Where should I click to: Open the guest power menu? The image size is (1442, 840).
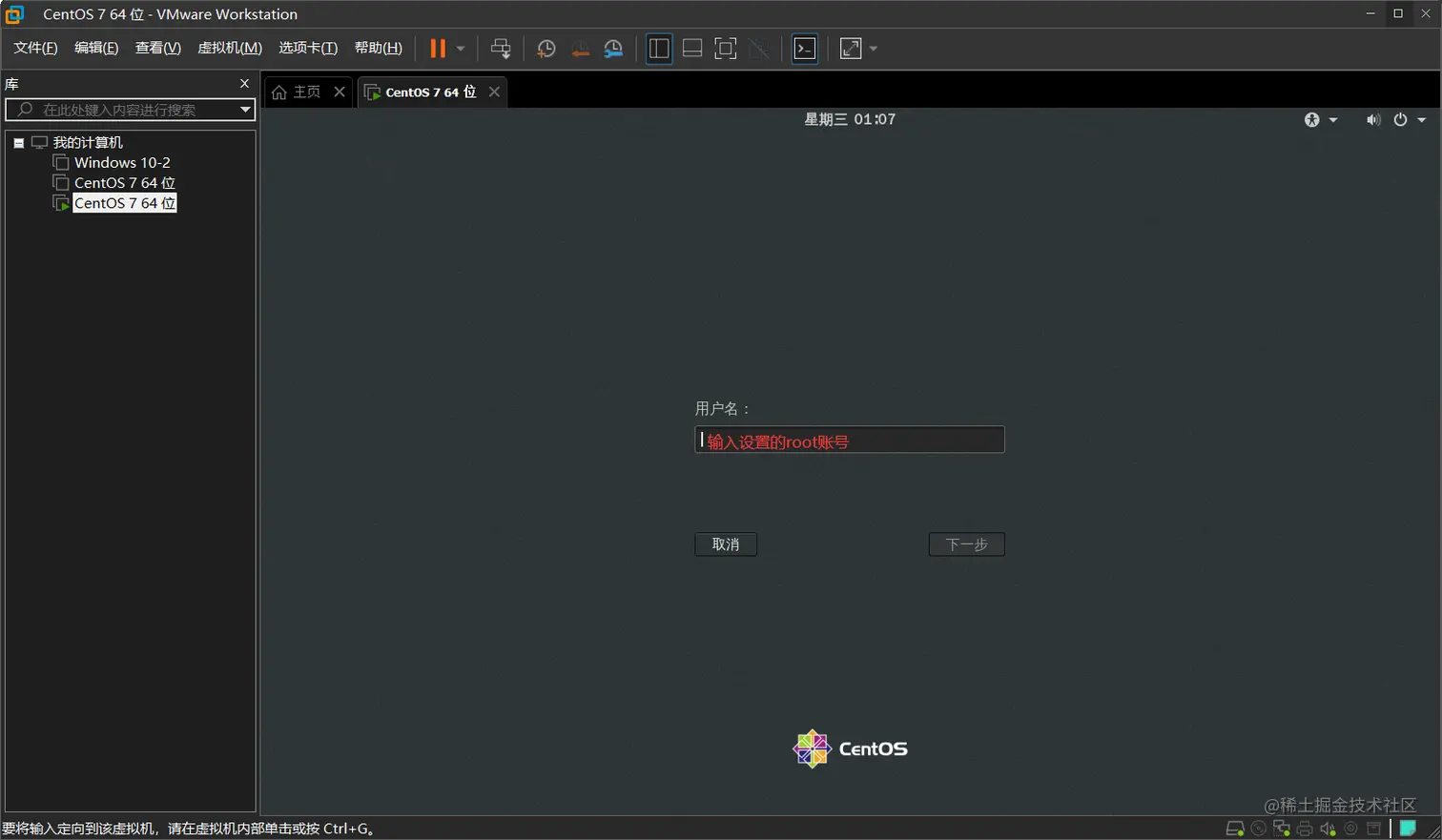click(x=1409, y=119)
